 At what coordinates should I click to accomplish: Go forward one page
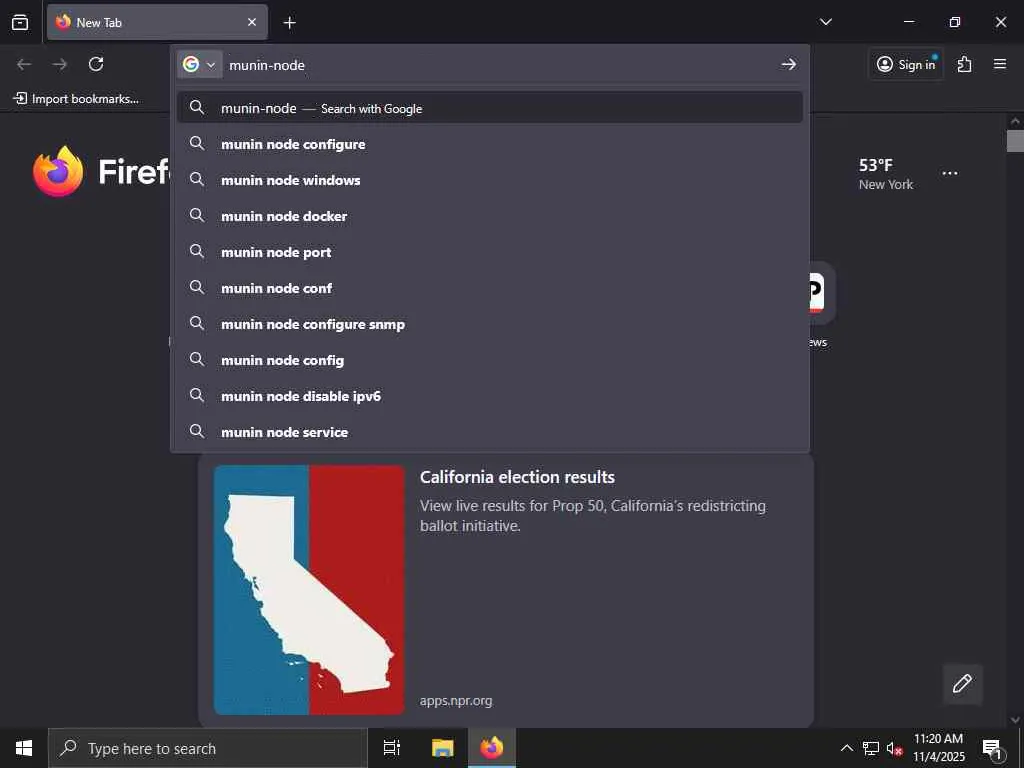pos(60,64)
